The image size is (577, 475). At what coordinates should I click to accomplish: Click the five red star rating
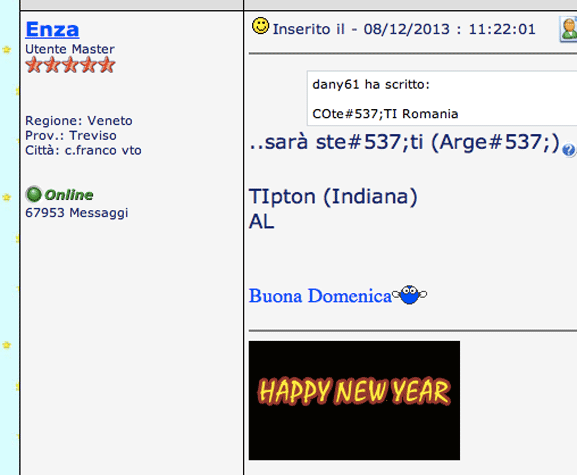click(70, 65)
